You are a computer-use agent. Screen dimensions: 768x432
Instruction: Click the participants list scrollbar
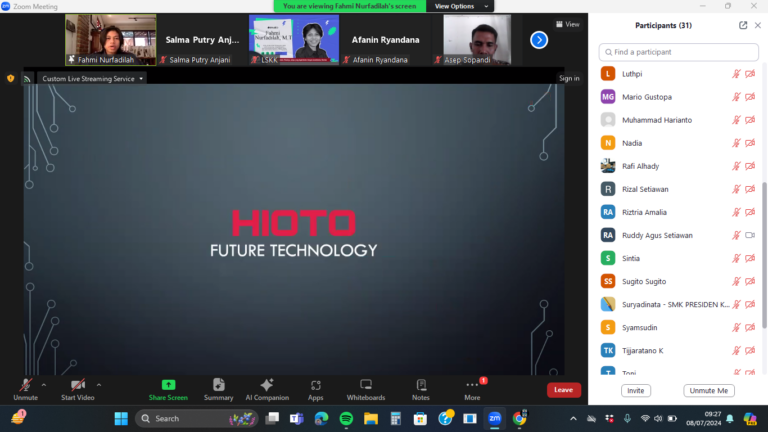764,255
